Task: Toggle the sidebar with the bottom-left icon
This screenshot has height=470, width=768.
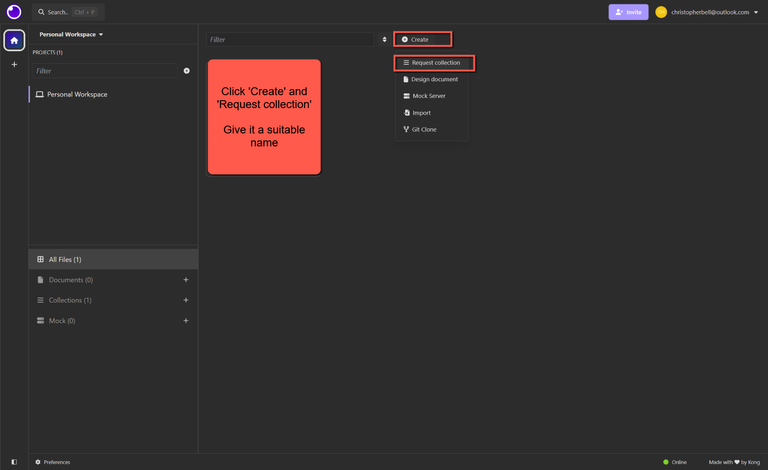Action: coord(14,462)
